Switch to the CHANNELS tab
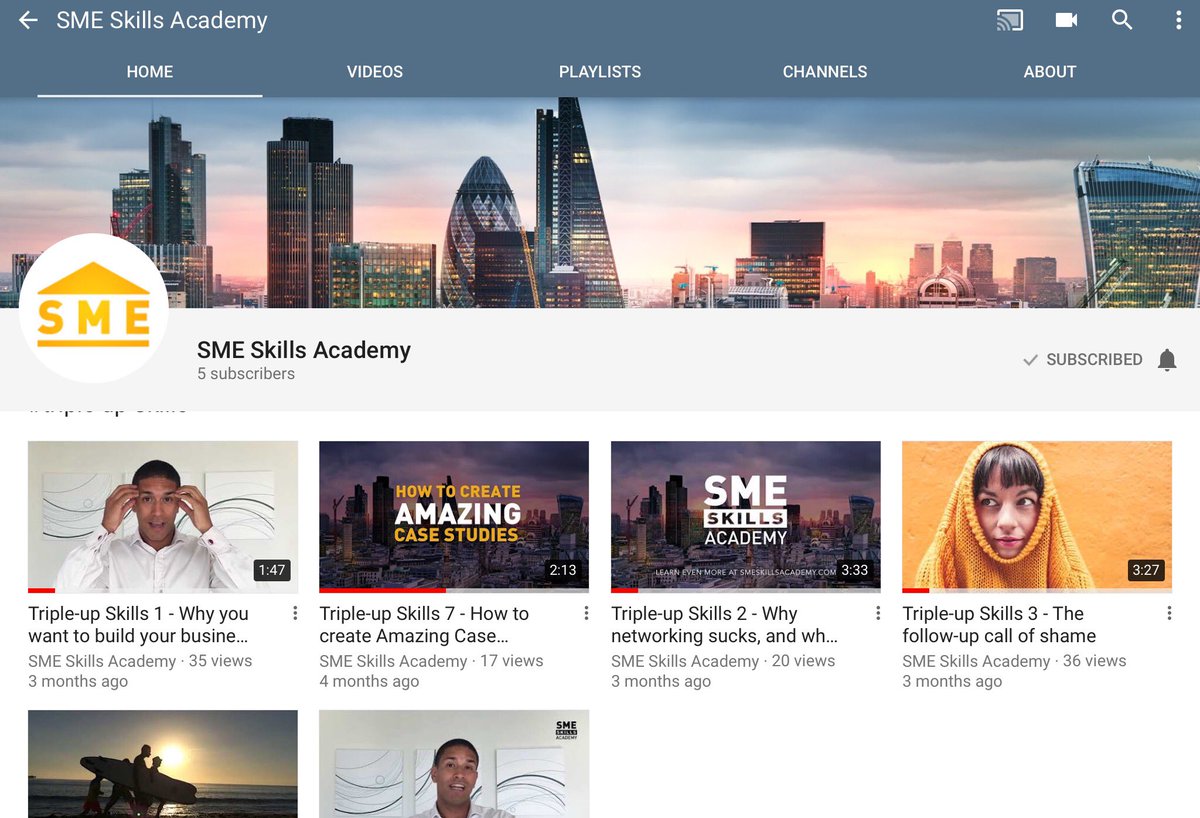Screen dimensions: 1200x818 point(825,71)
